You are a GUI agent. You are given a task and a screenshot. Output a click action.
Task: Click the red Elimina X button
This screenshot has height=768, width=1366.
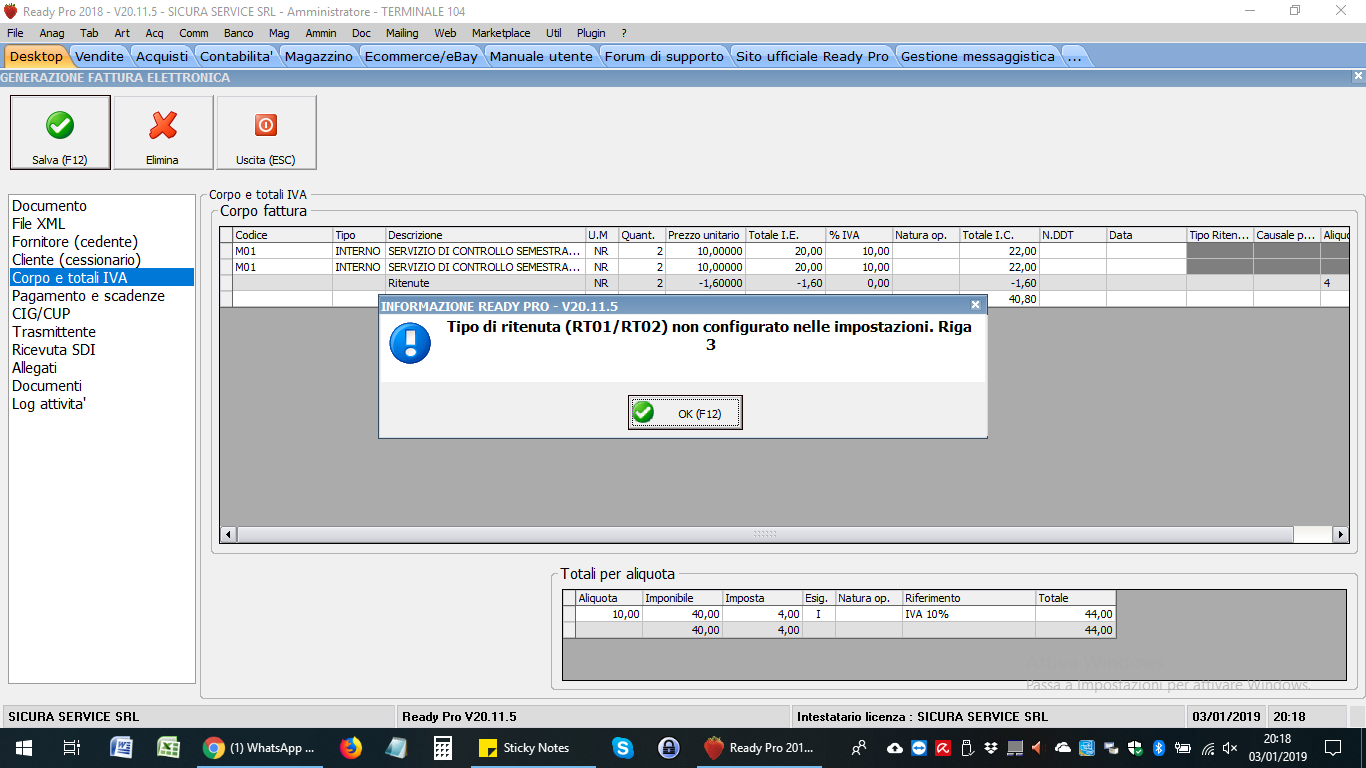(x=163, y=133)
